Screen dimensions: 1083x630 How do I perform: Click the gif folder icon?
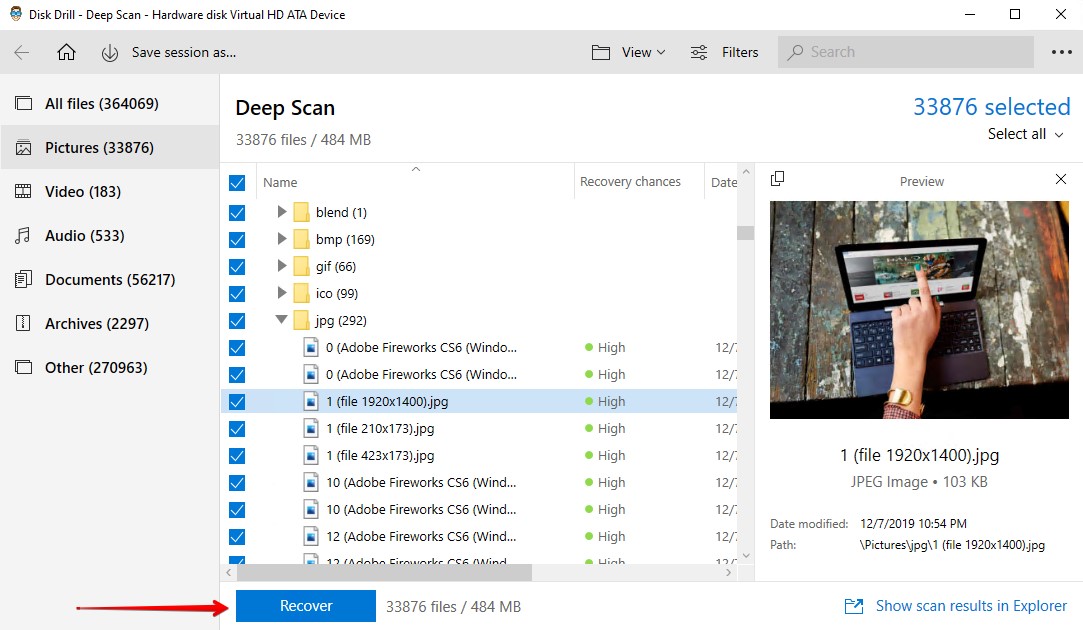pyautogui.click(x=301, y=266)
